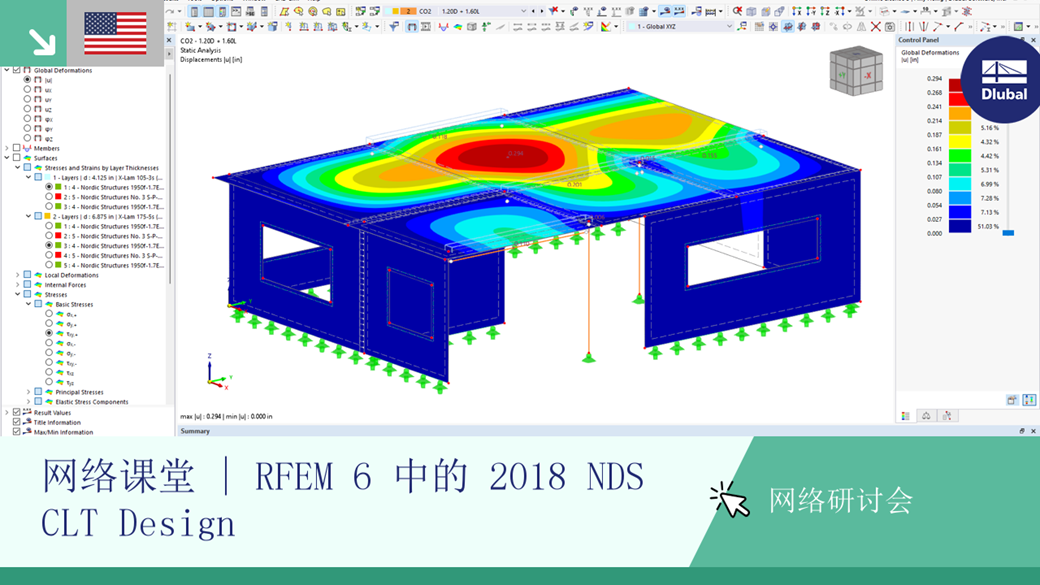Click the Basic Stresses tree item
Viewport: 1040px width, 585px height.
point(74,304)
